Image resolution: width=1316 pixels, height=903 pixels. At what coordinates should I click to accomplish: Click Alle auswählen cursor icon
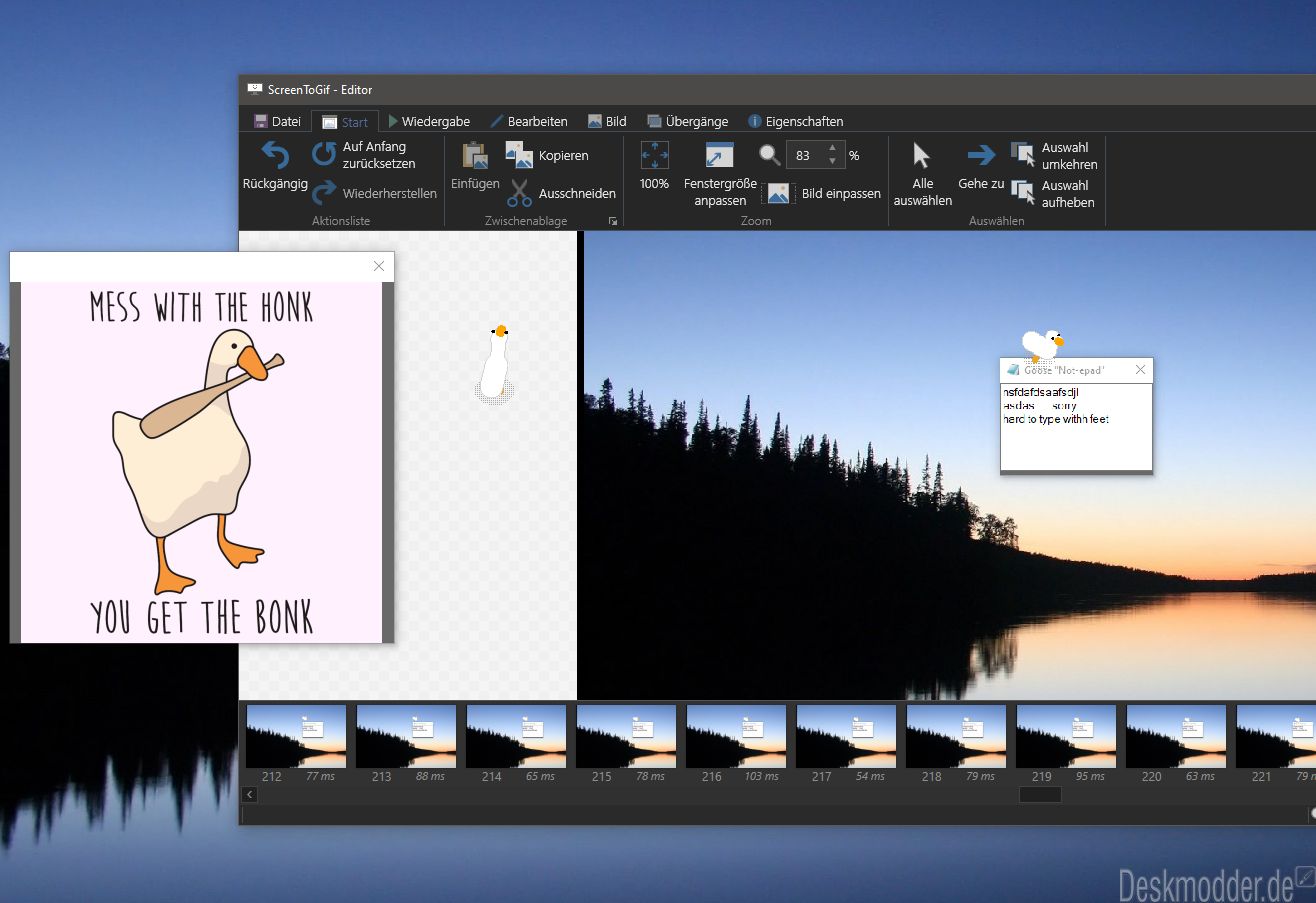(922, 155)
